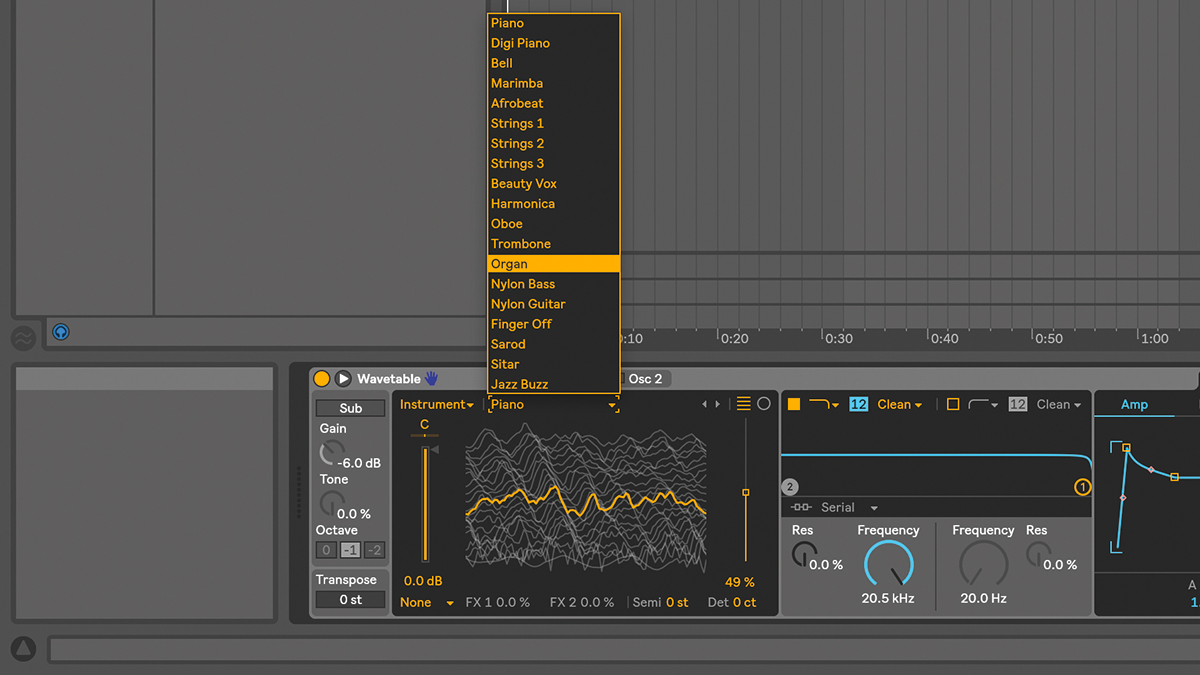Enable the Sub oscillator
Screen dimensions: 1200x675
coord(350,408)
